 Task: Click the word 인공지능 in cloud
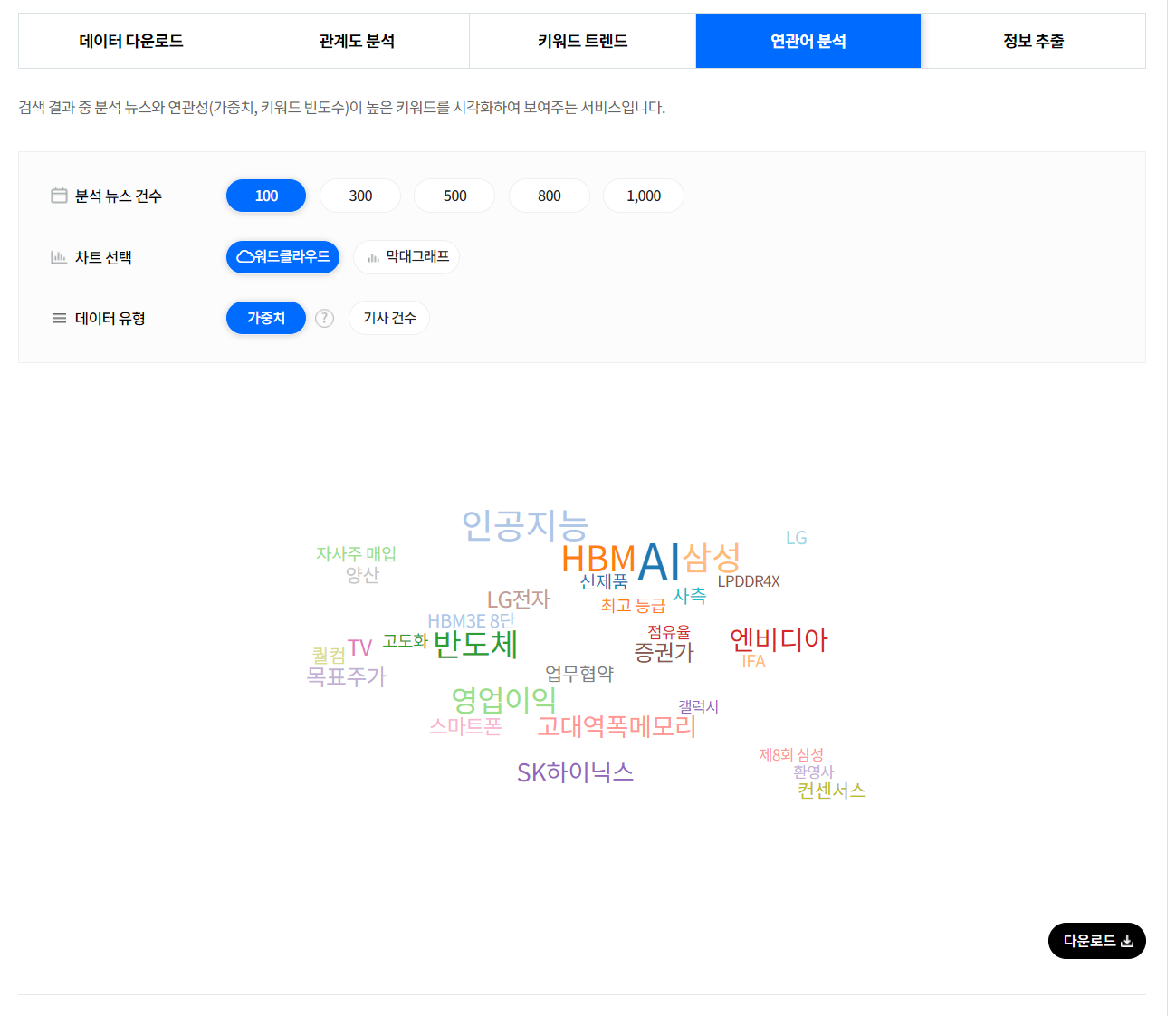[525, 525]
